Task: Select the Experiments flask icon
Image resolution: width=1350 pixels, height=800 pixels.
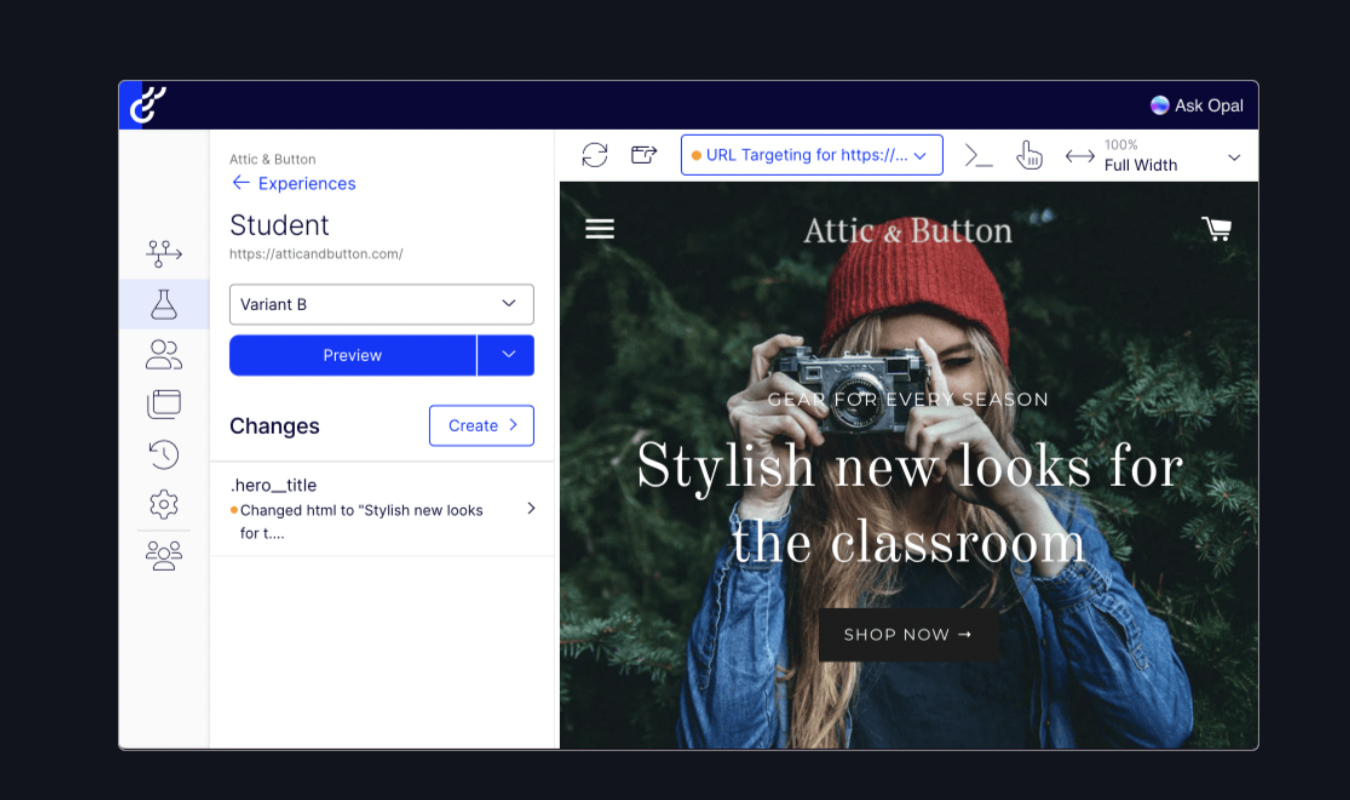Action: pos(164,304)
